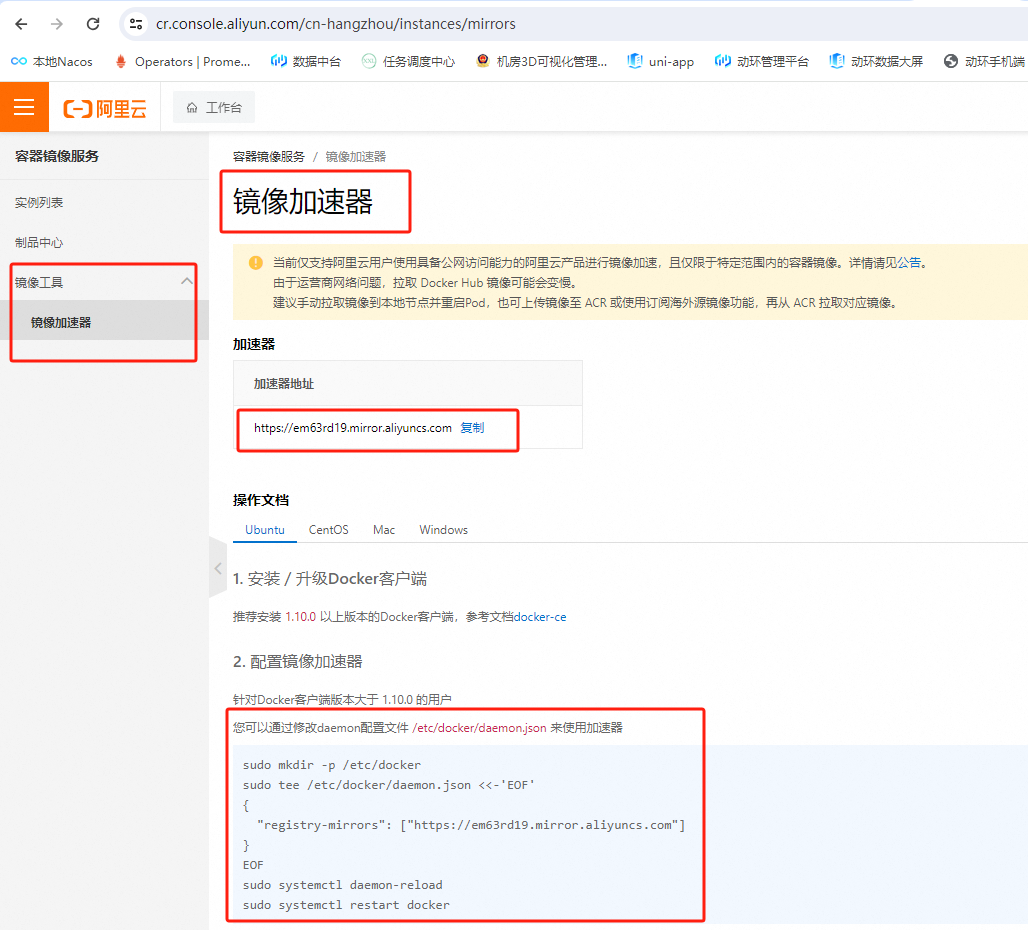This screenshot has width=1028, height=930.
Task: Focus the address bar URL
Action: tap(335, 24)
